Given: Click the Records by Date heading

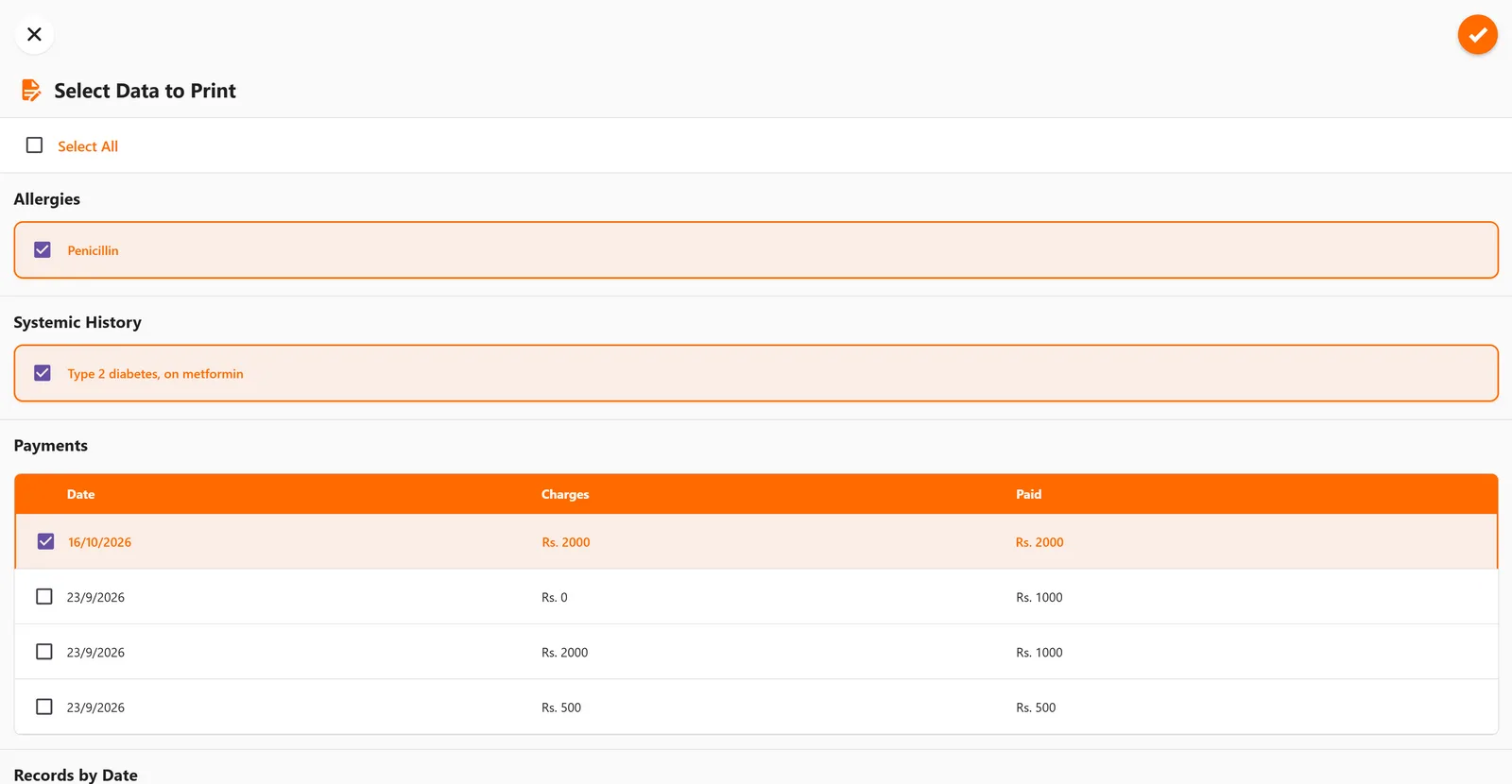Looking at the screenshot, I should click(x=76, y=775).
